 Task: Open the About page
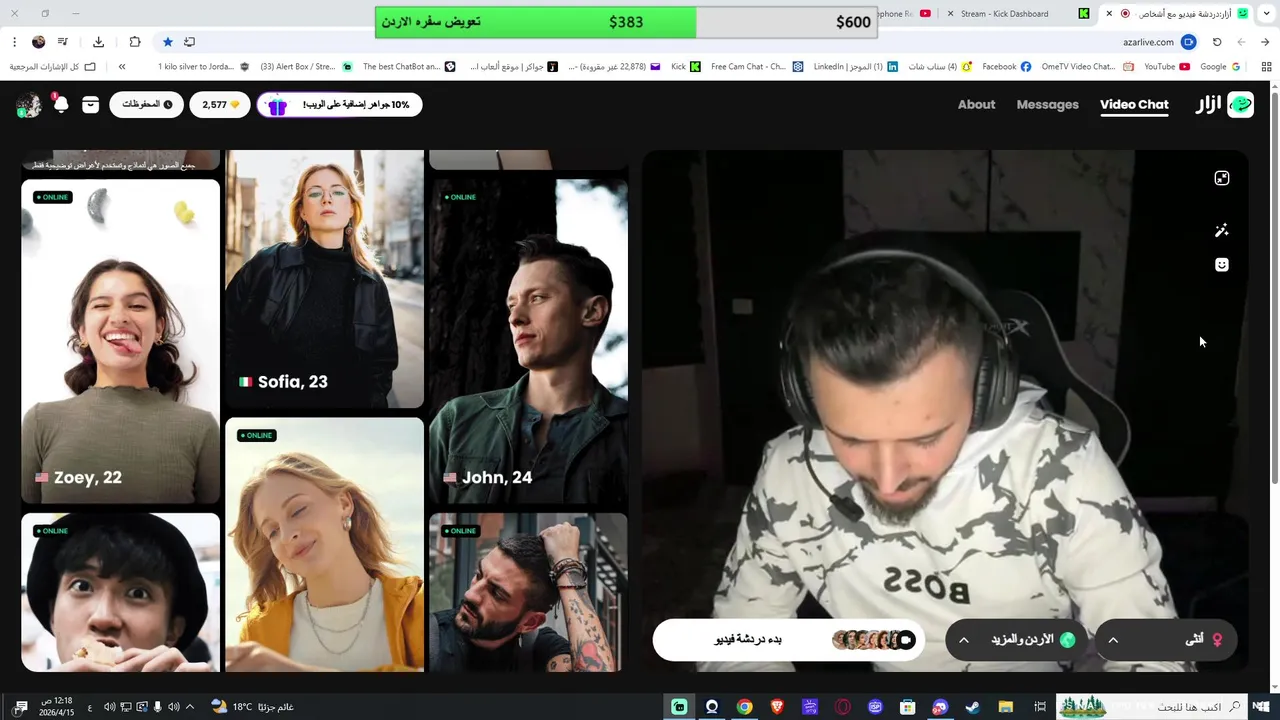976,104
